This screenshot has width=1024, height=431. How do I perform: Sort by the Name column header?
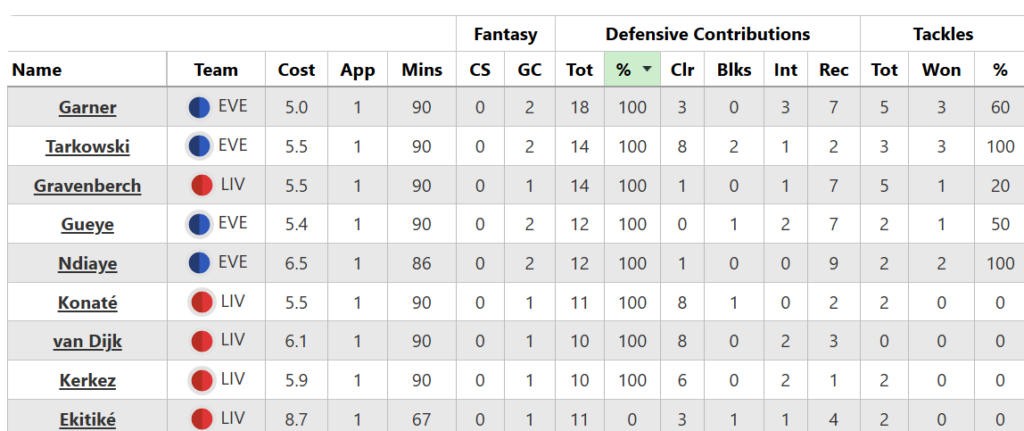pos(37,70)
